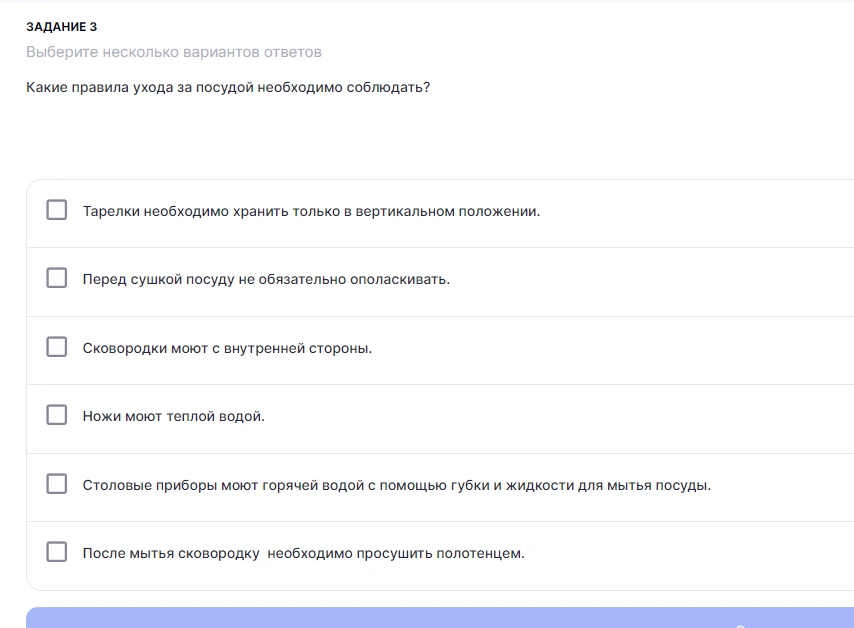Click the answer text 'Перед сушкой посуду не обязательно ополаскивать.'
This screenshot has height=628, width=854.
pyautogui.click(x=266, y=279)
